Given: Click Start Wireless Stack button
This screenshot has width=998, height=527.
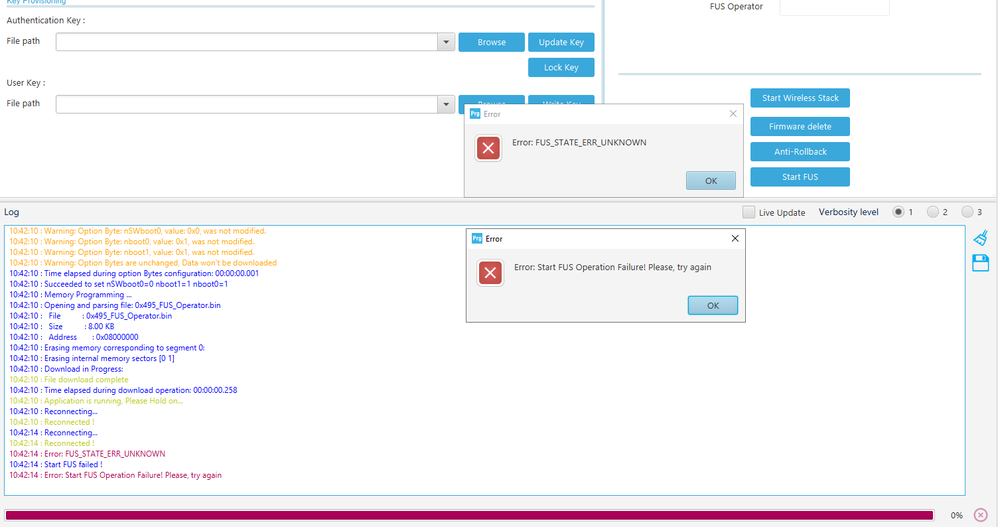Looking at the screenshot, I should [x=800, y=98].
